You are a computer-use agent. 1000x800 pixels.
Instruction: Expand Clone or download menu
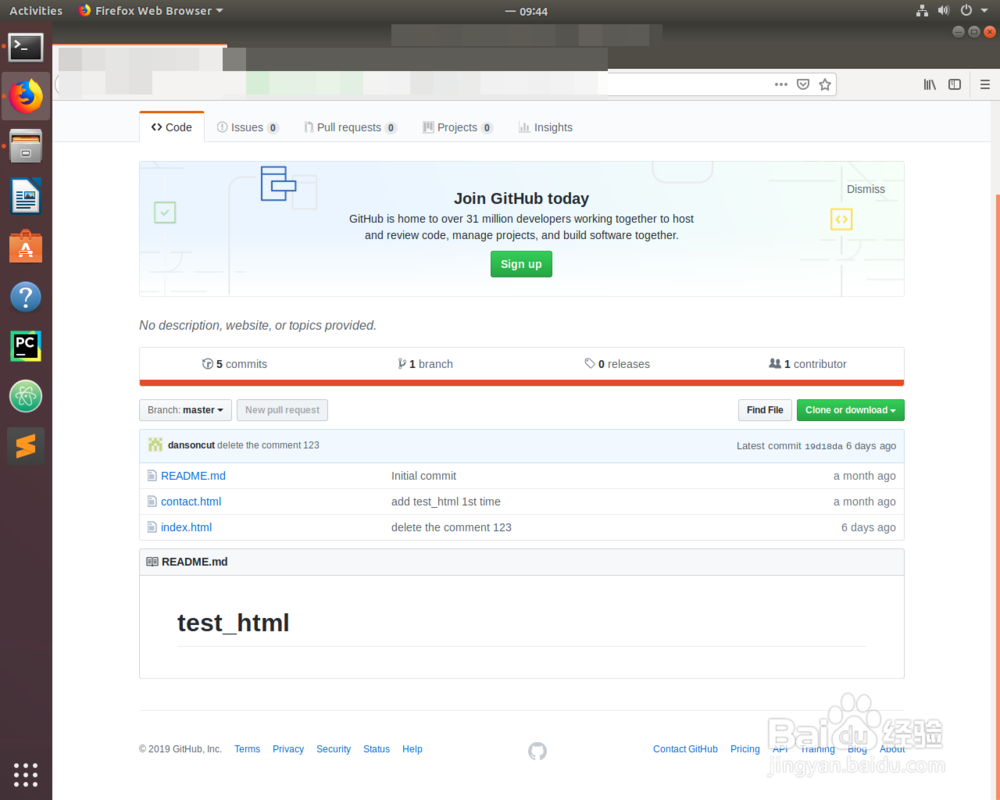pyautogui.click(x=850, y=410)
